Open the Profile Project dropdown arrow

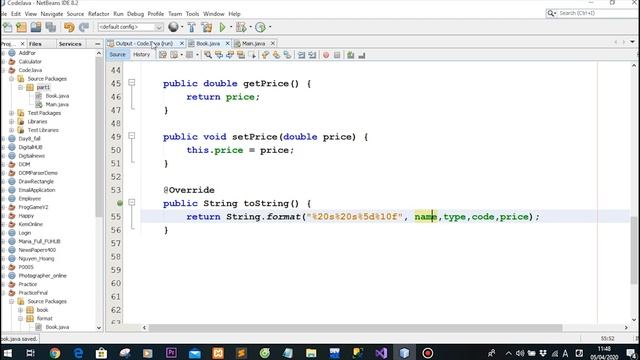(x=270, y=27)
